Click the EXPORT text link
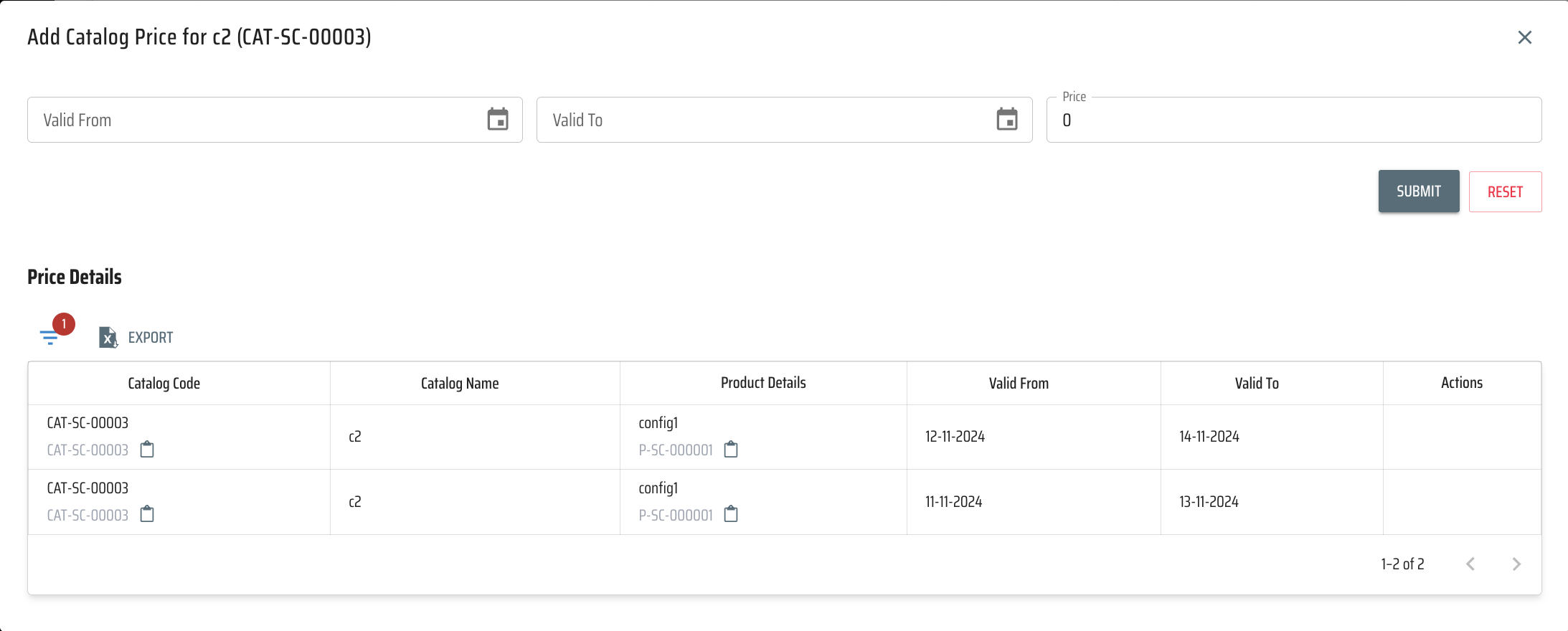This screenshot has width=1568, height=631. coord(151,338)
